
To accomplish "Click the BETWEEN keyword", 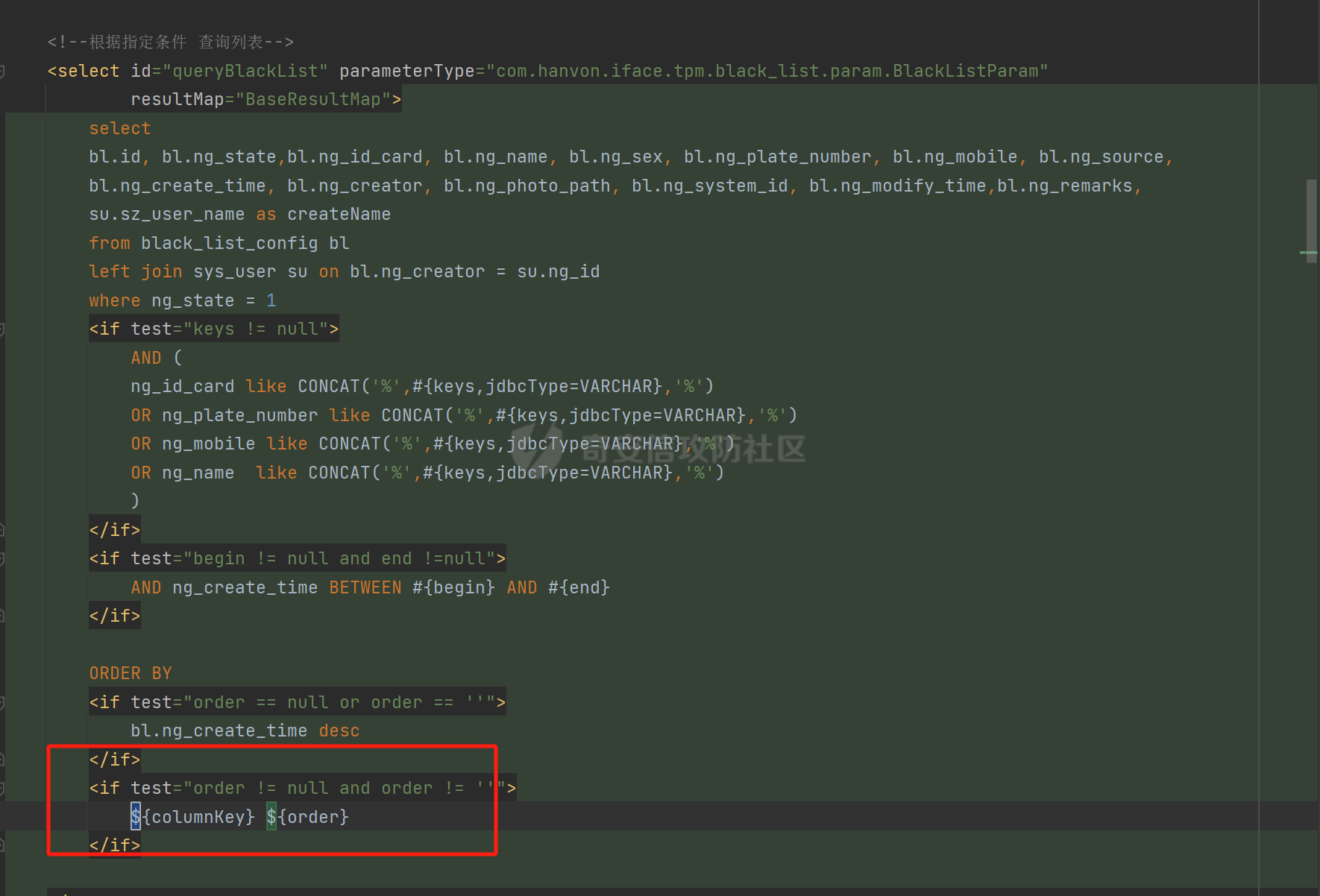I will tap(365, 587).
